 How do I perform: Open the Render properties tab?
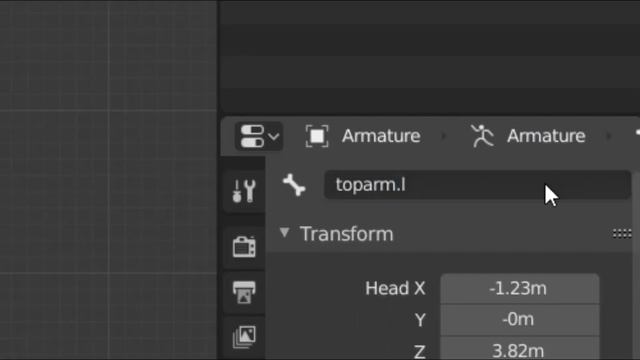pos(244,247)
